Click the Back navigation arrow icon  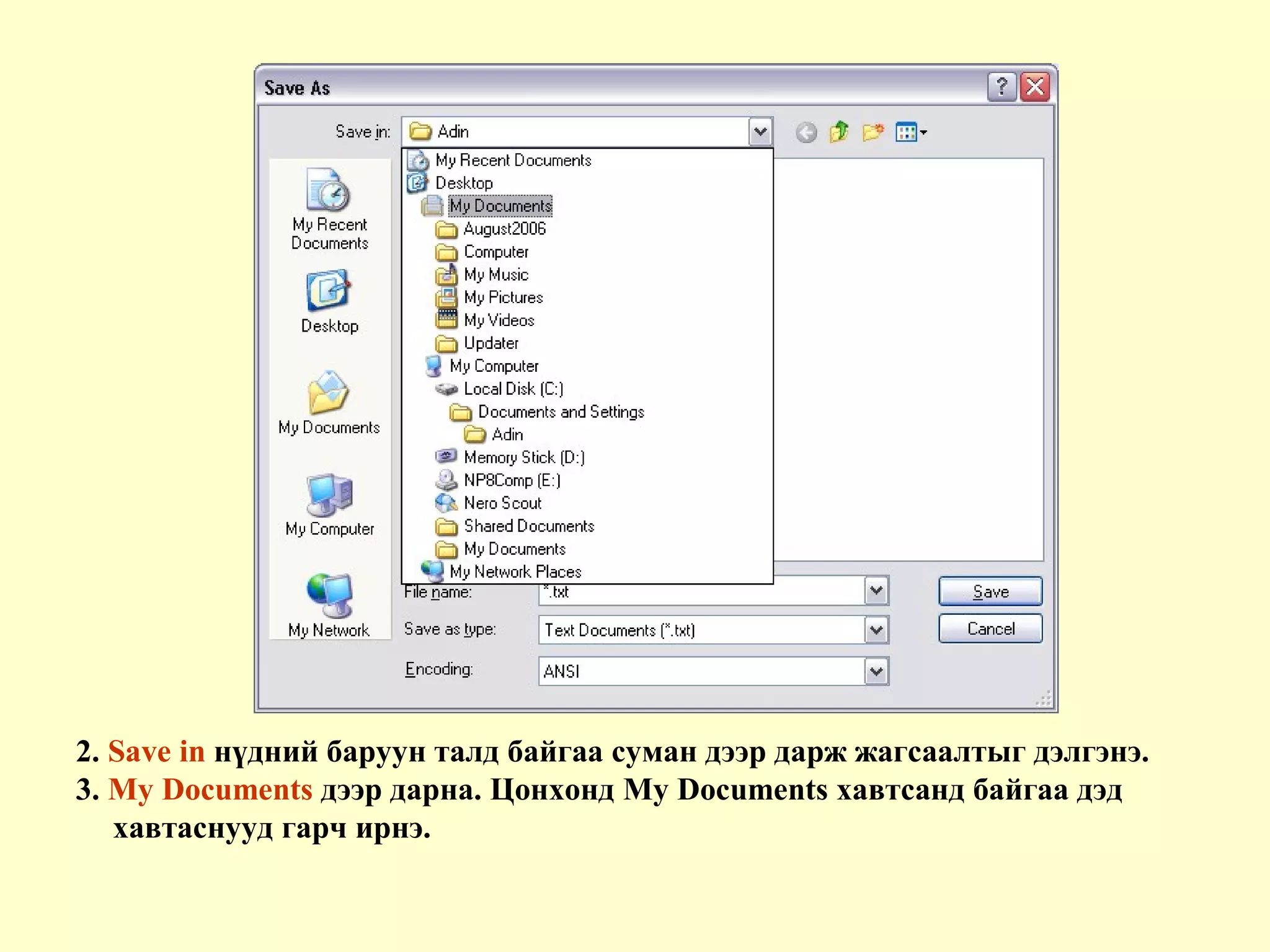(x=806, y=132)
